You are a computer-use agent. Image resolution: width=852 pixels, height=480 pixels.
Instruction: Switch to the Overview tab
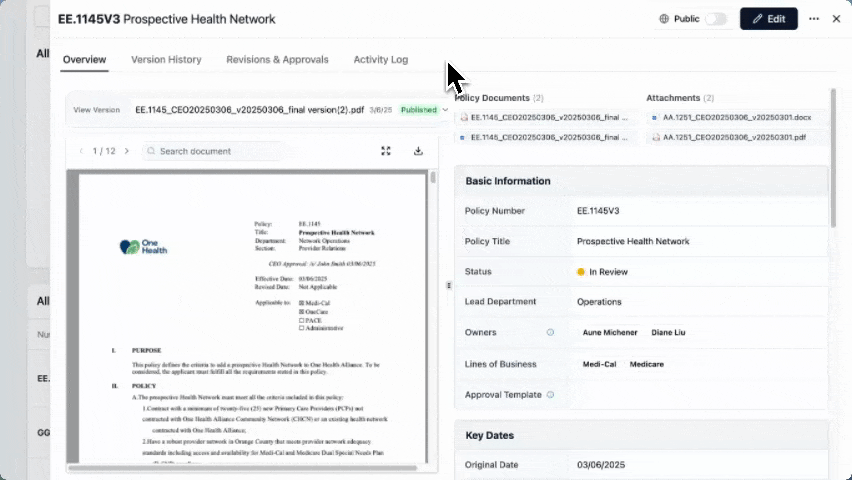click(84, 60)
